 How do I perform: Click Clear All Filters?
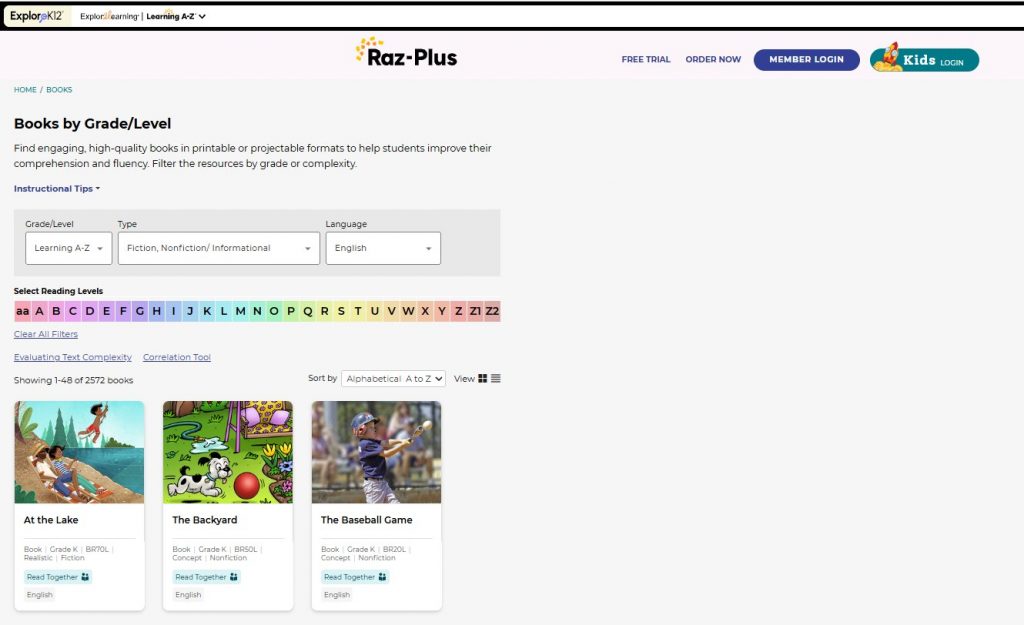coord(46,334)
